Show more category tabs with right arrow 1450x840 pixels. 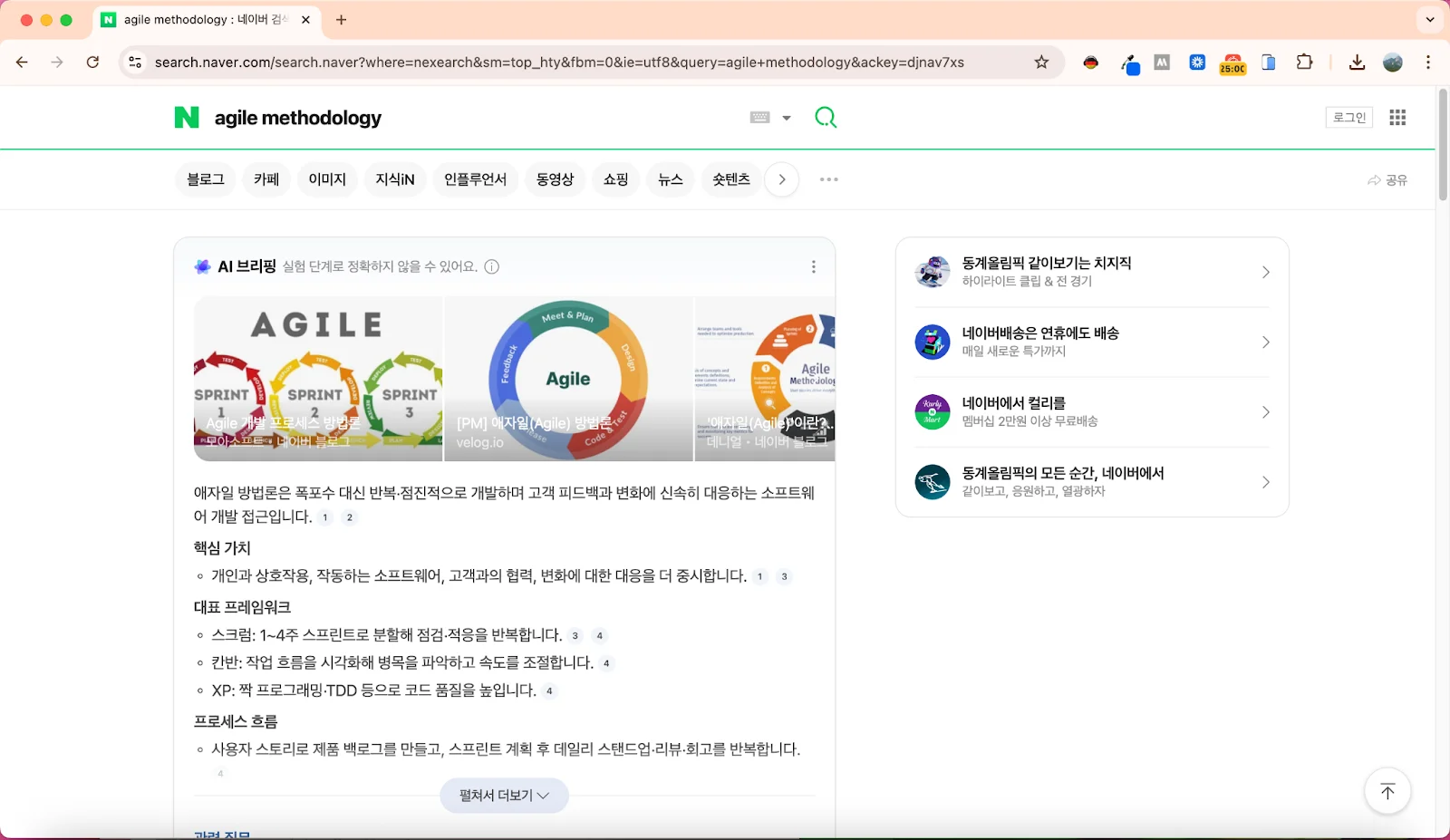tap(782, 179)
